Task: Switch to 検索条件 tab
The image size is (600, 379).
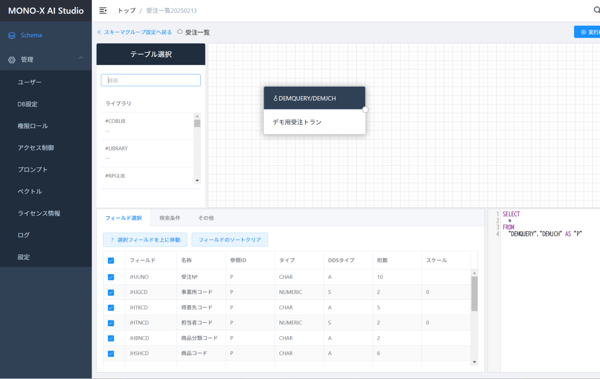Action: (170, 218)
